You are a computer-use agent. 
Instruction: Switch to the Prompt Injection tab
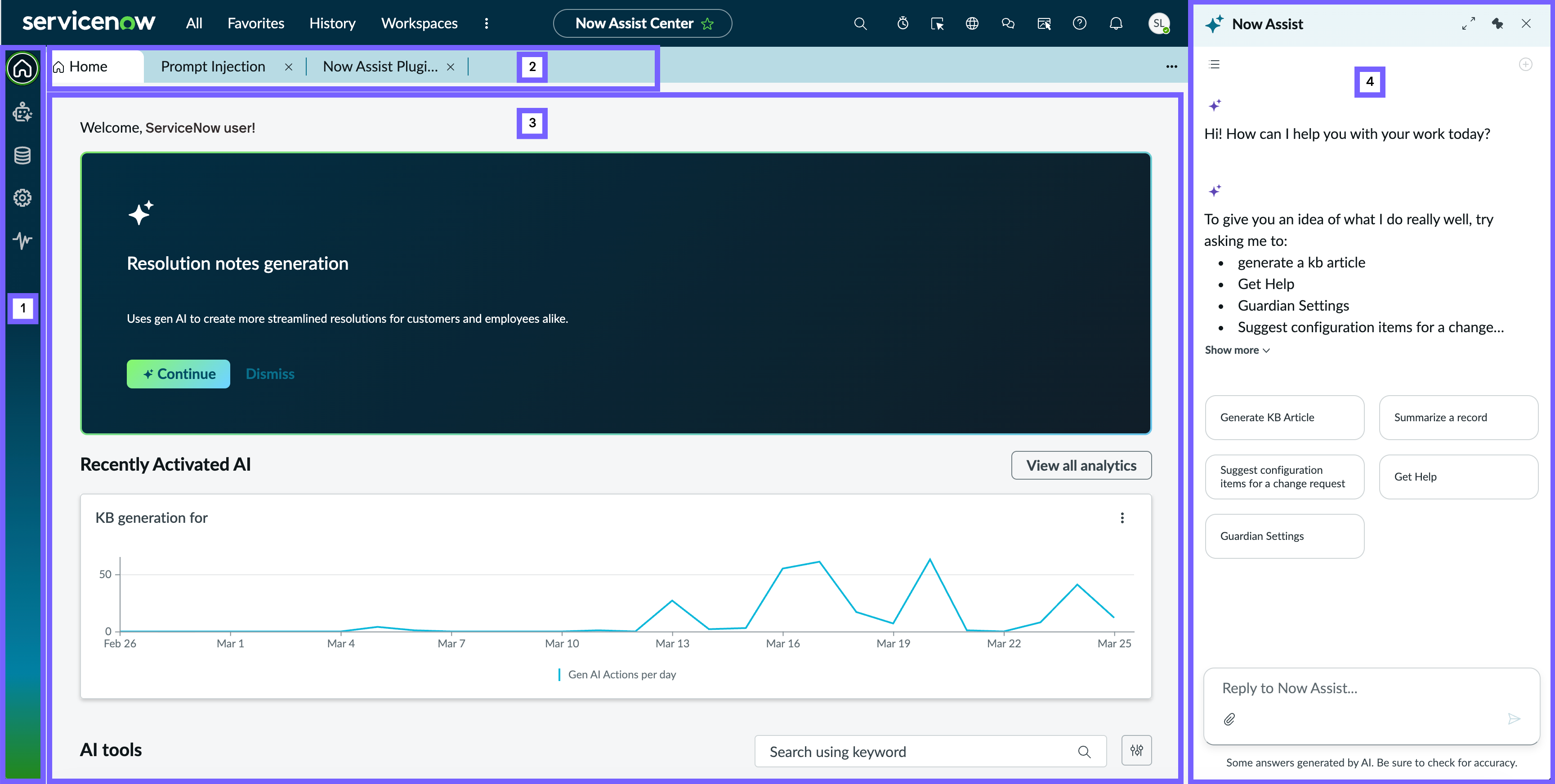click(x=213, y=67)
